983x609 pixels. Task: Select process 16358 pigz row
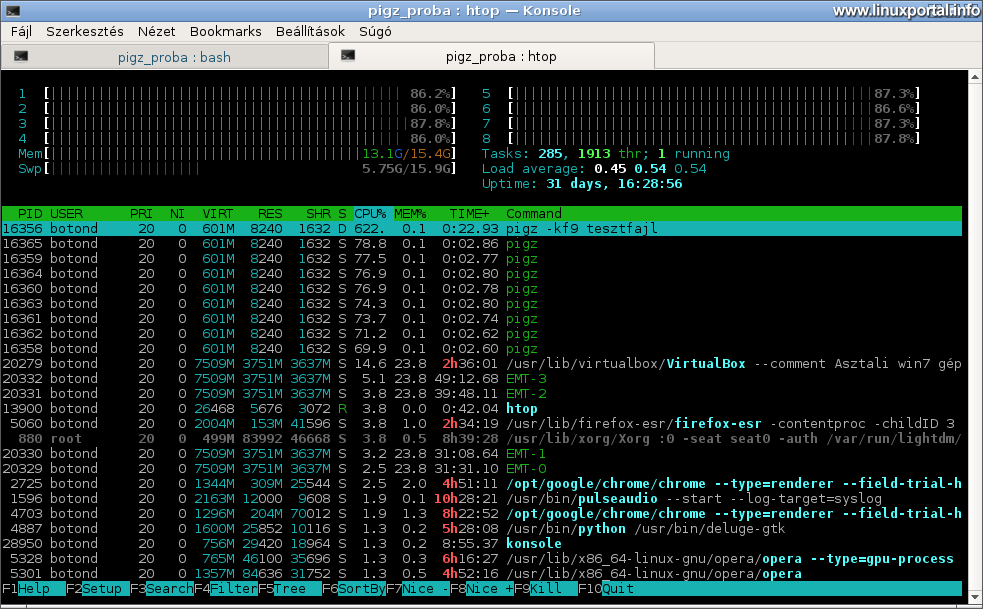(481, 349)
